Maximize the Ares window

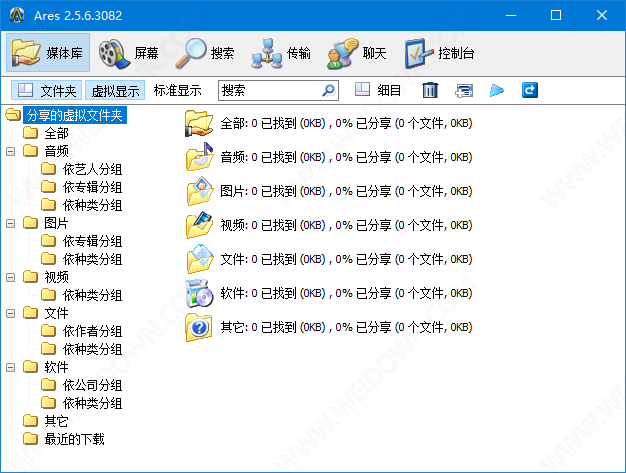[x=556, y=15]
